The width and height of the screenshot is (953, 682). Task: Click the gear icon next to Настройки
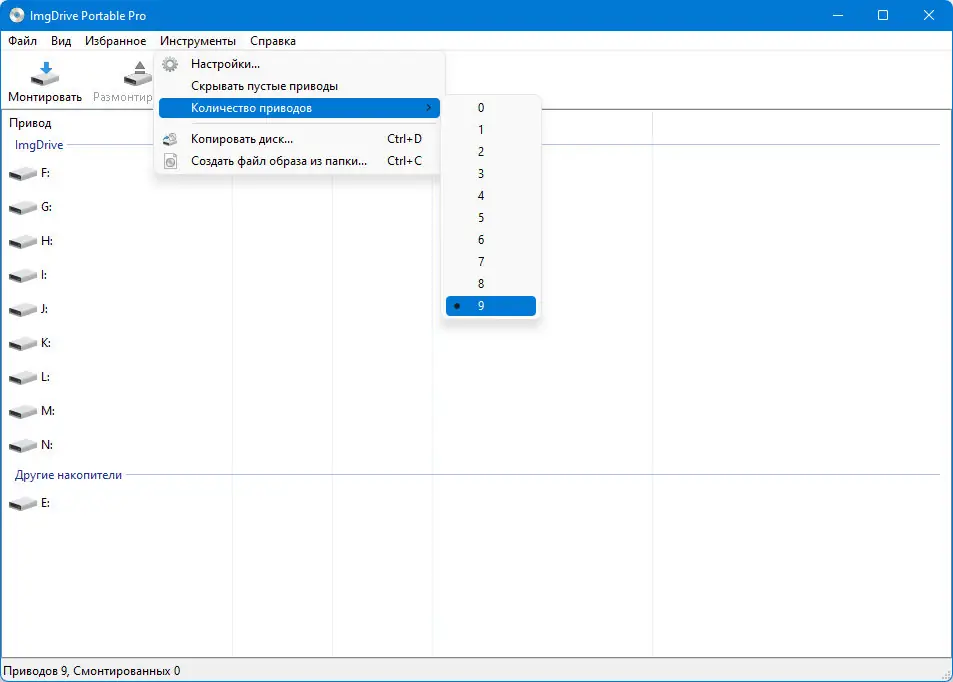pyautogui.click(x=170, y=63)
